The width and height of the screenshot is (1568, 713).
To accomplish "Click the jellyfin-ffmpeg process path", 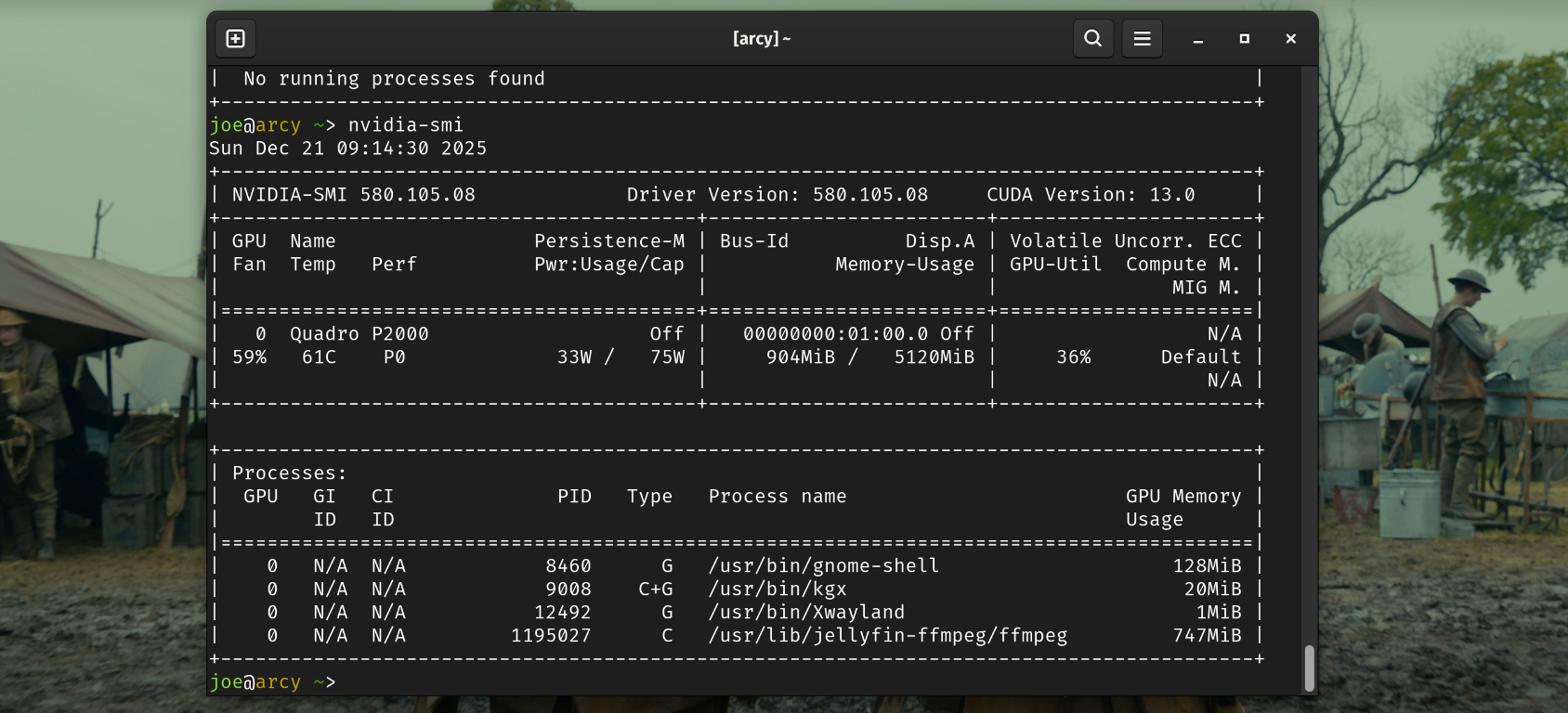I will [887, 636].
